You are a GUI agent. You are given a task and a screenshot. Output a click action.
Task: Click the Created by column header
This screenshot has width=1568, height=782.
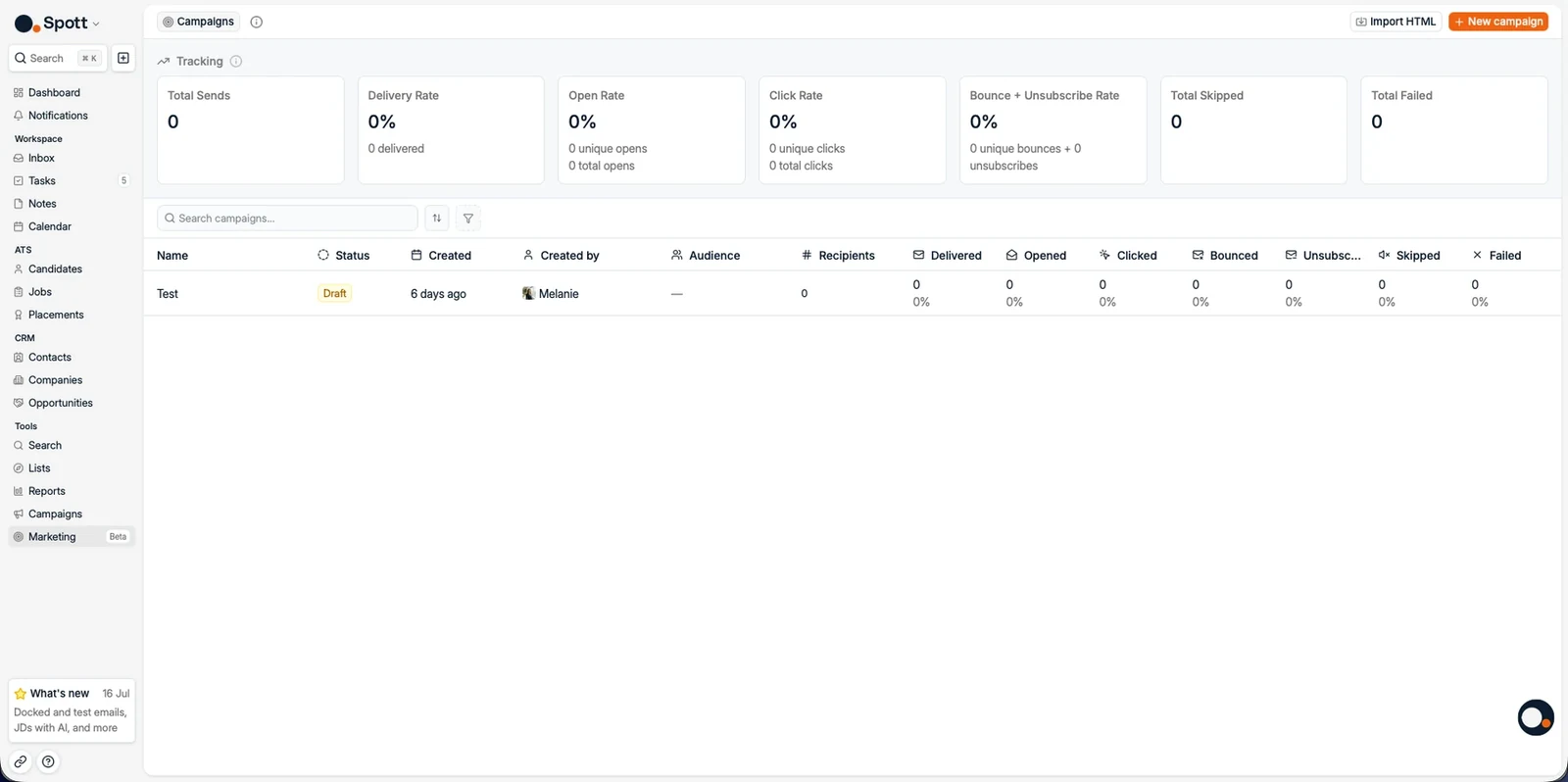[x=561, y=256]
